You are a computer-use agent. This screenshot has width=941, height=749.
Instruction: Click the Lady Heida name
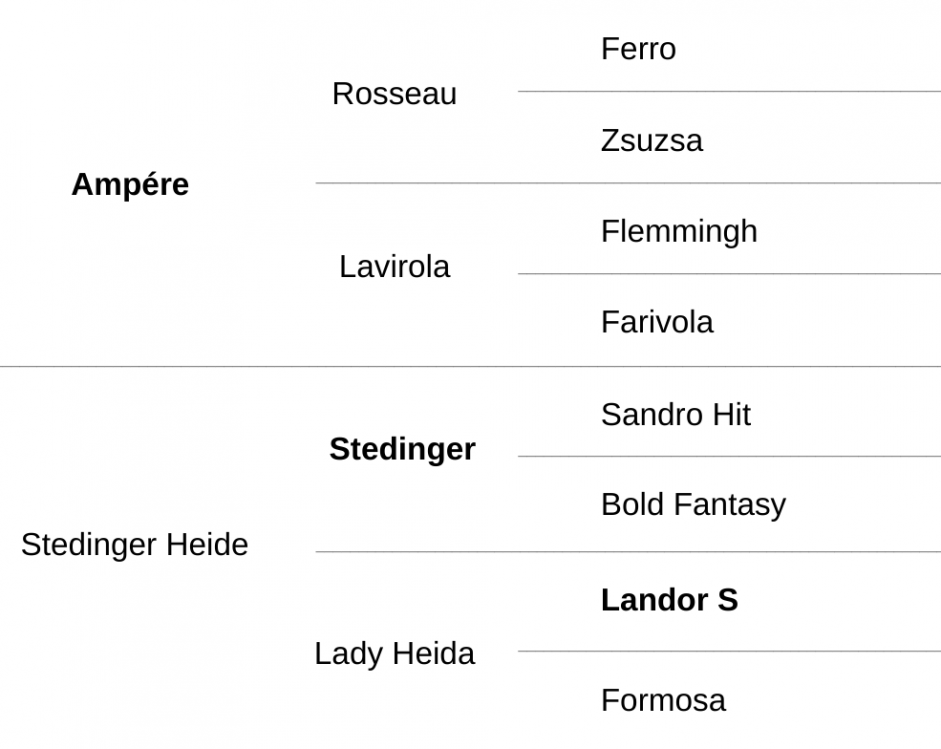pyautogui.click(x=394, y=654)
